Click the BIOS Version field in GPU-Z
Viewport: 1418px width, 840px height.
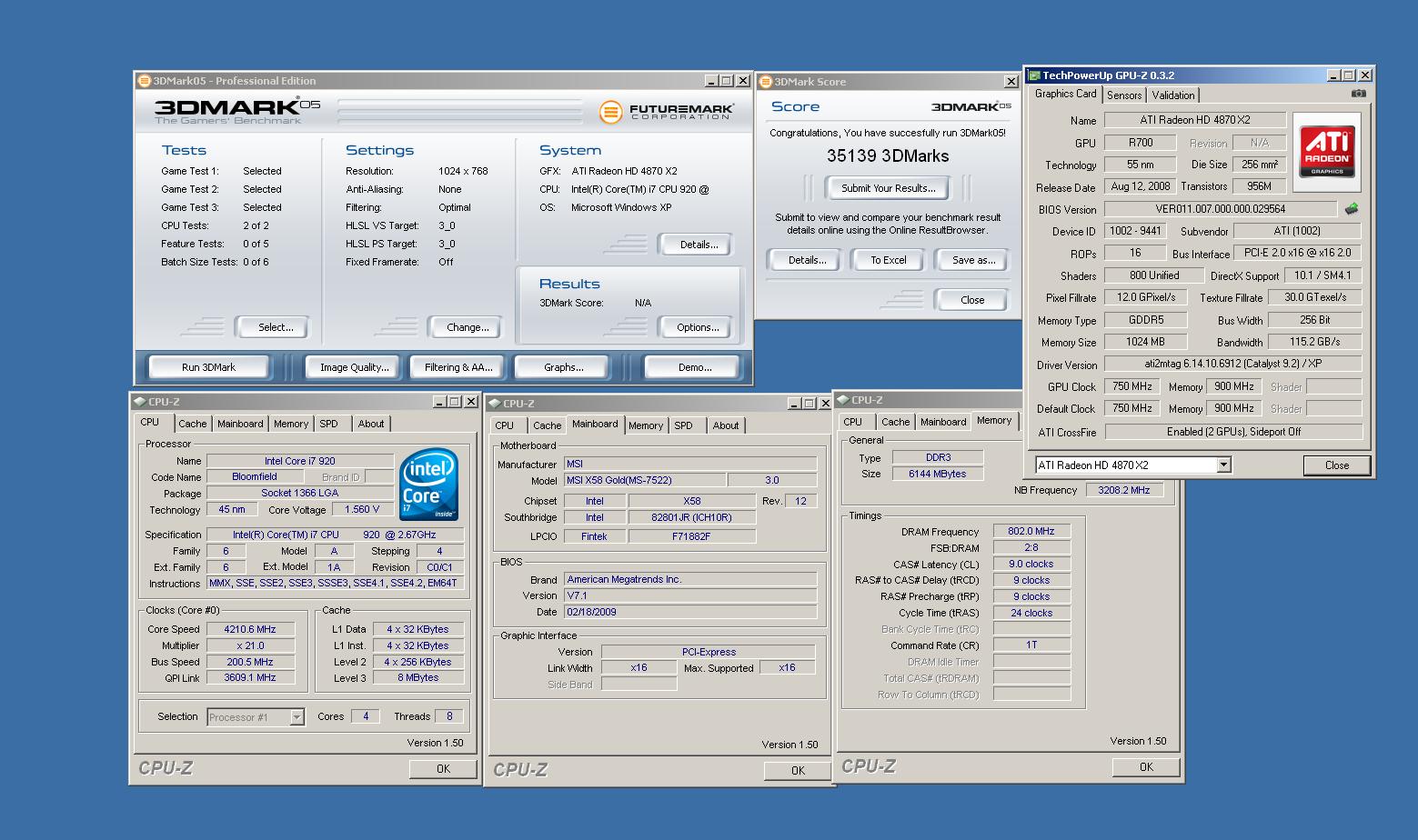(1221, 209)
